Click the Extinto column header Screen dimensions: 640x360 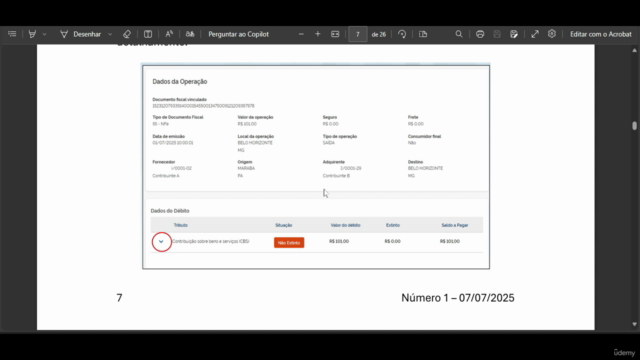(x=393, y=225)
